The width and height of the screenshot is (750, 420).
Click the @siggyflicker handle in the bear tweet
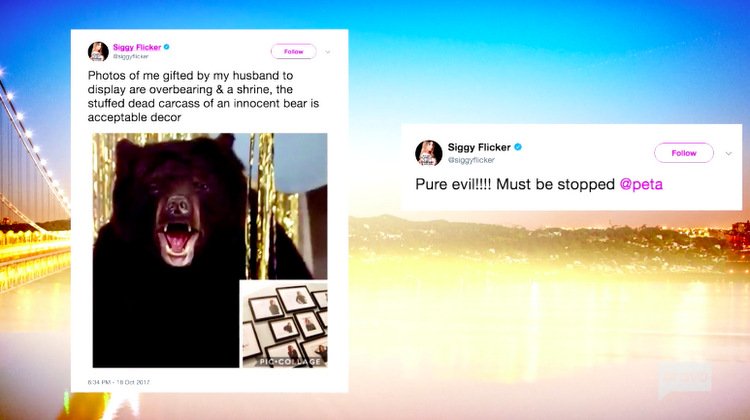point(131,56)
